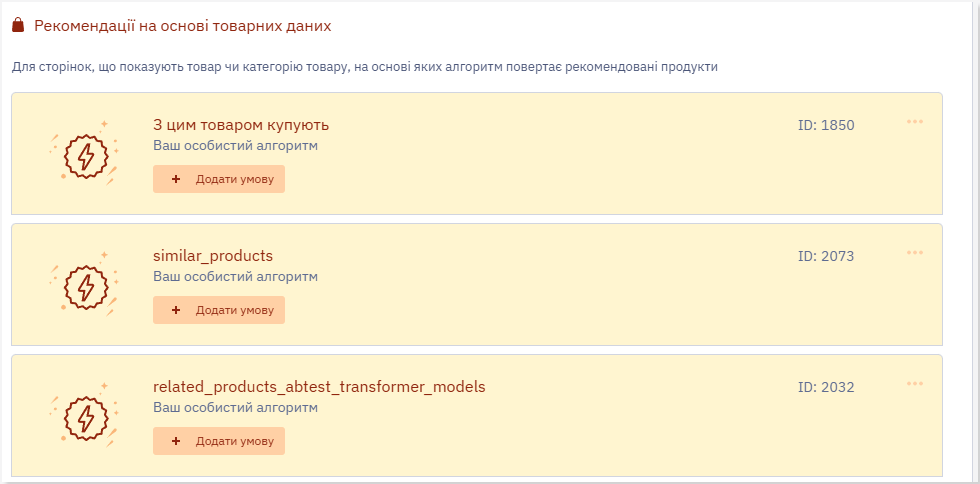Click the 'ID: 2073' label
This screenshot has width=980, height=484.
pos(826,256)
